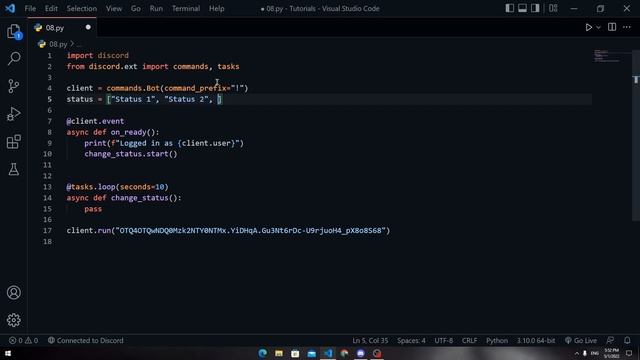Open the Manage gear menu
The image size is (640, 360).
(x=13, y=320)
